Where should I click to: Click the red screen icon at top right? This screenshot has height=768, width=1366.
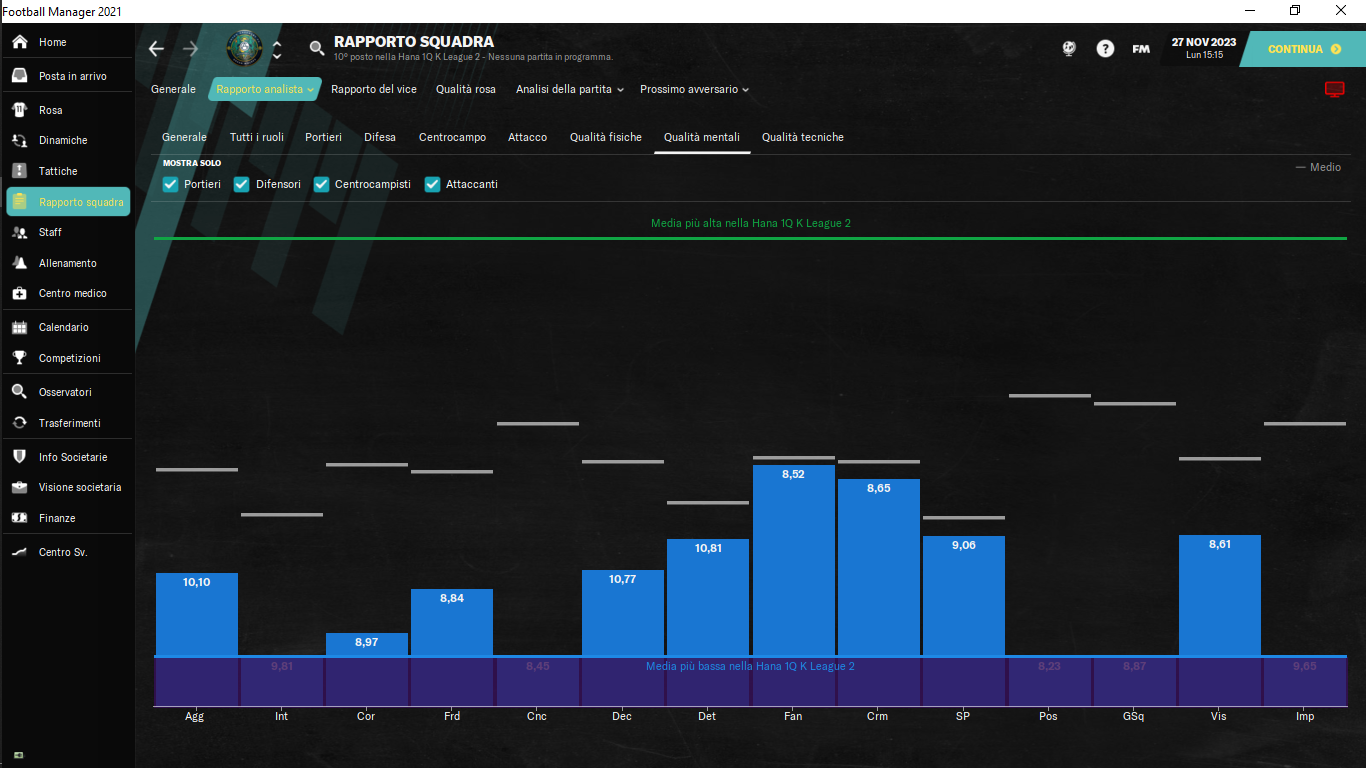pos(1334,89)
